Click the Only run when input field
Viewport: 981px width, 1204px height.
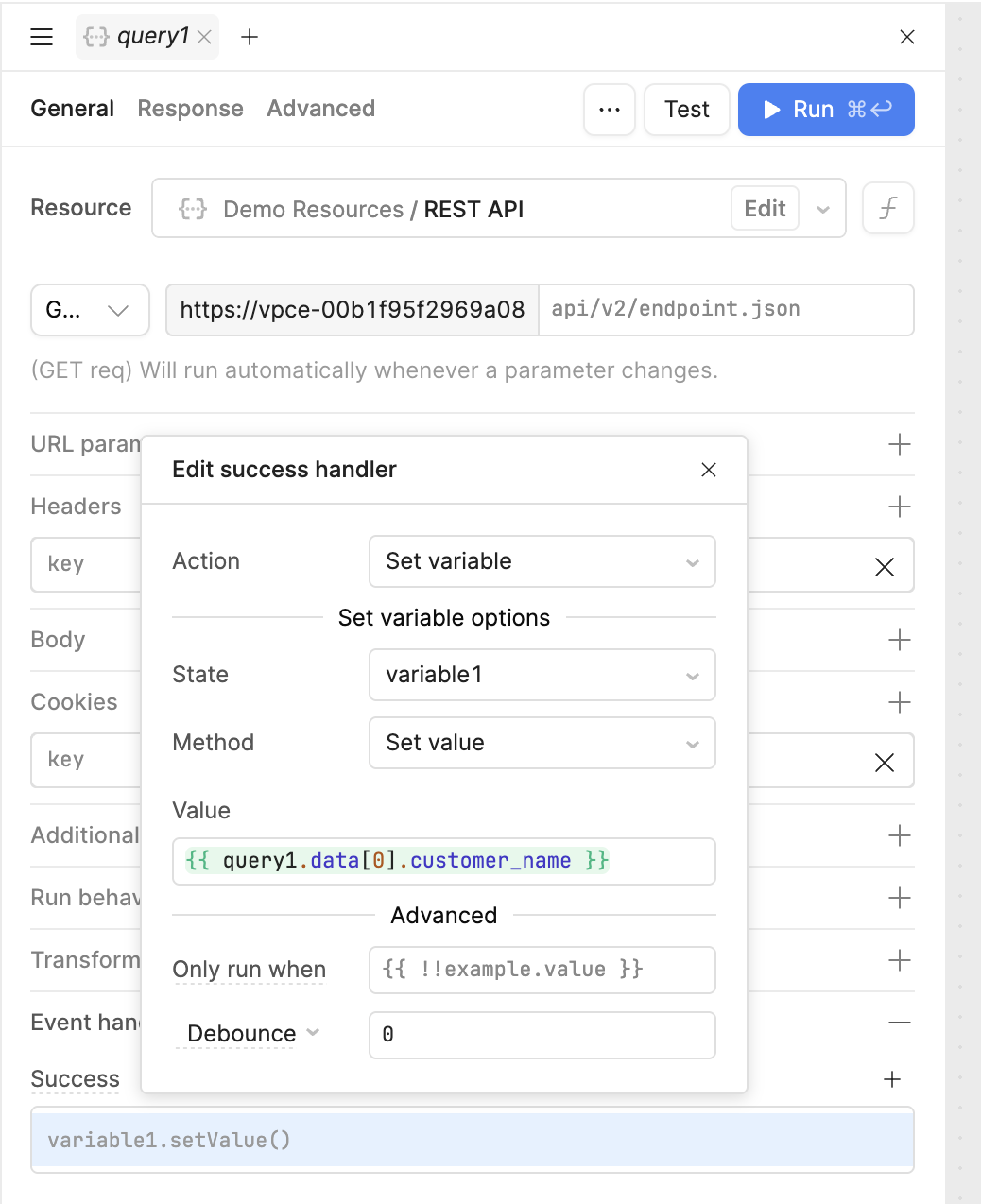coord(542,970)
